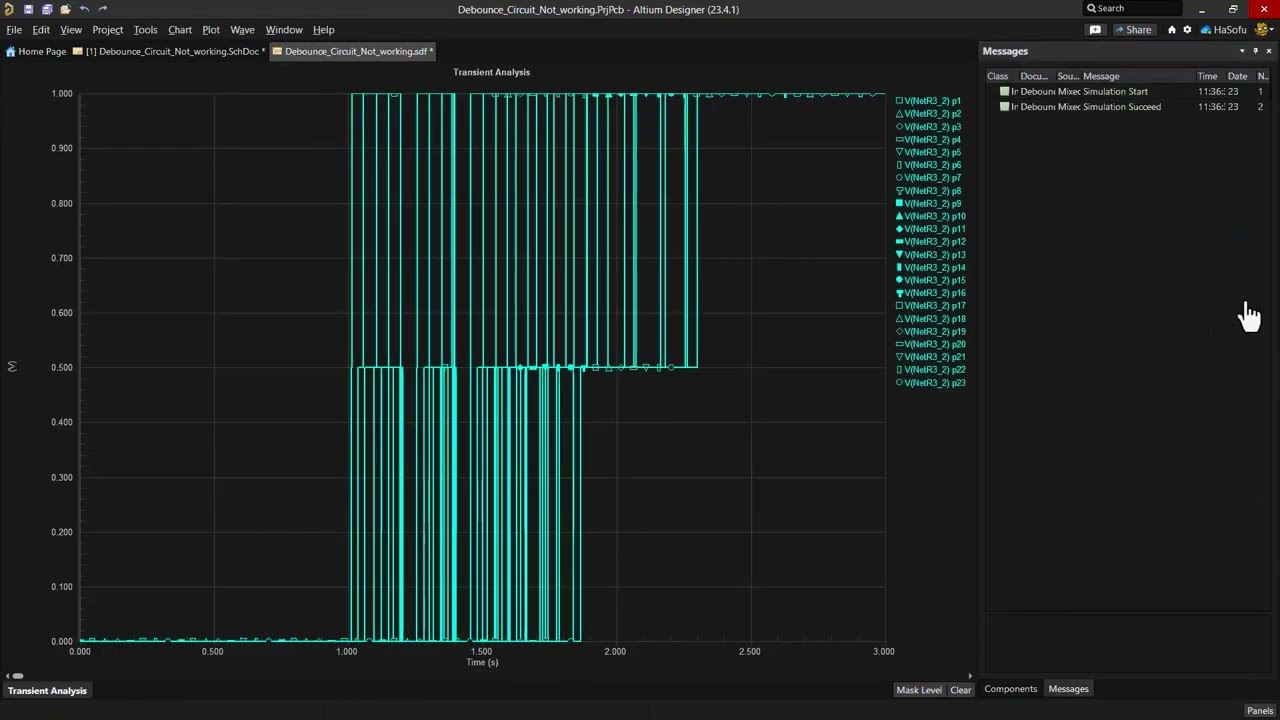The width and height of the screenshot is (1280, 720).
Task: Open the File menu
Action: click(14, 30)
